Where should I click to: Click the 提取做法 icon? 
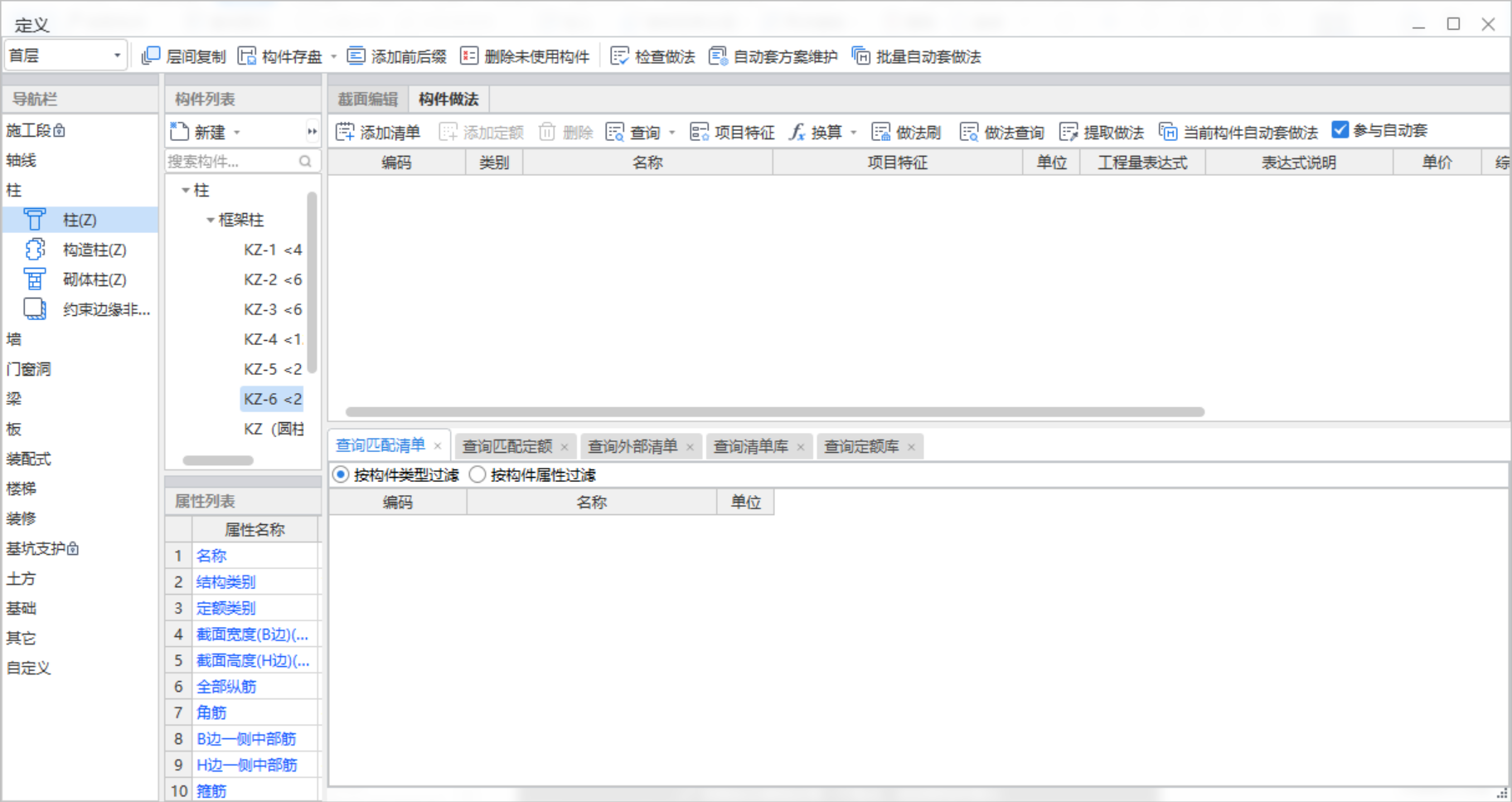point(1069,132)
